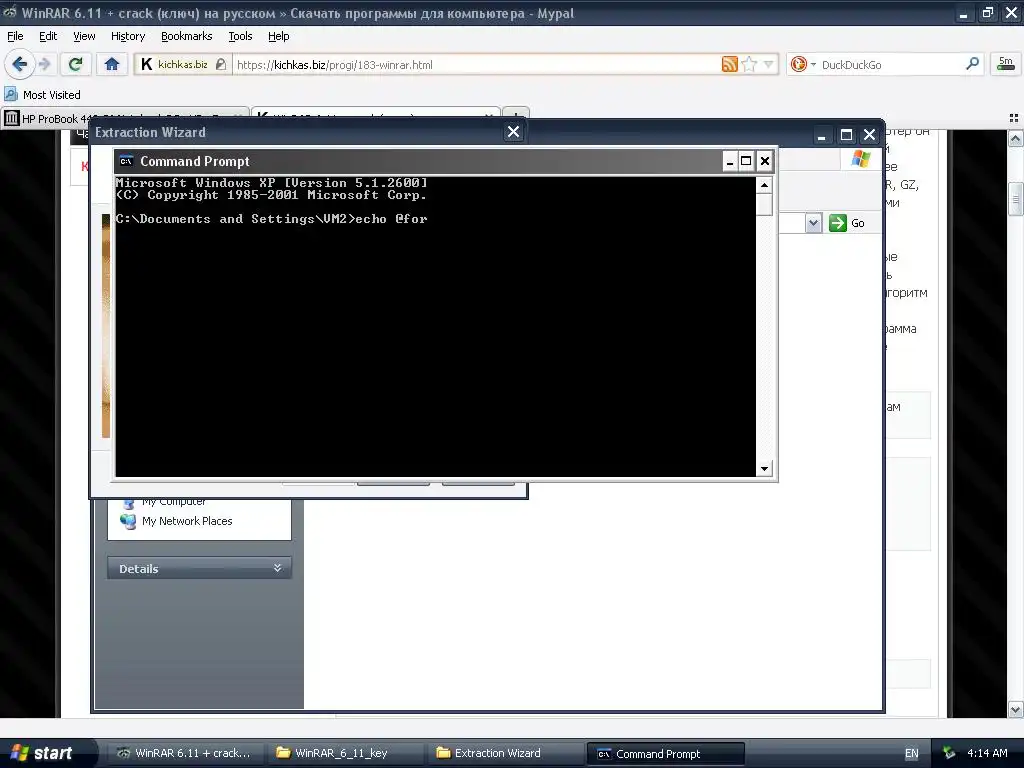Open the History menu
The height and width of the screenshot is (768, 1024).
(x=127, y=36)
